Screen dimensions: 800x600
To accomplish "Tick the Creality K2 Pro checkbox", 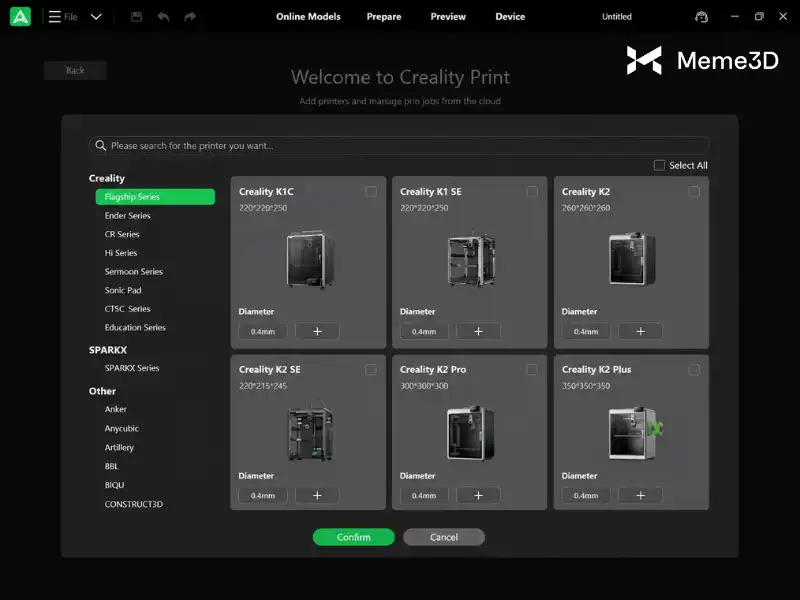I will click(x=532, y=369).
